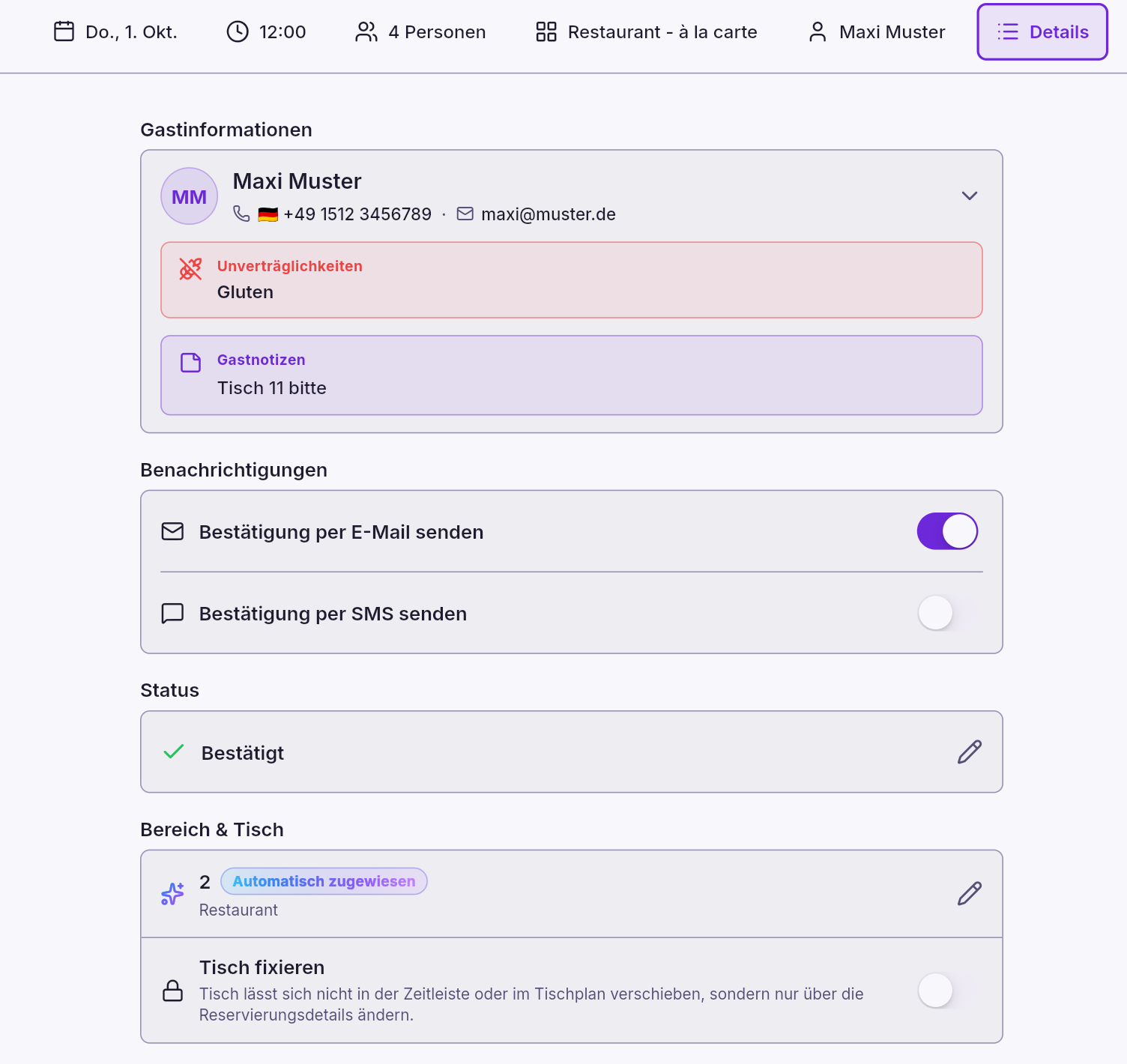Click the Bestätigt status text
Image resolution: width=1127 pixels, height=1064 pixels.
click(243, 753)
